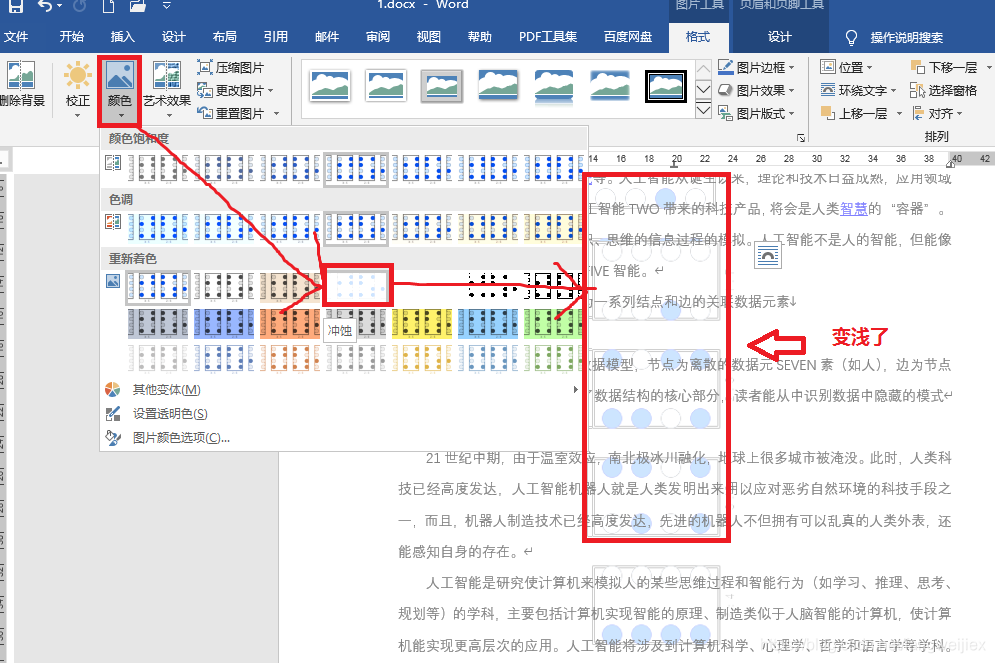The height and width of the screenshot is (663, 995).
Task: Choose the orange dark recolor swatch
Action: (290, 322)
